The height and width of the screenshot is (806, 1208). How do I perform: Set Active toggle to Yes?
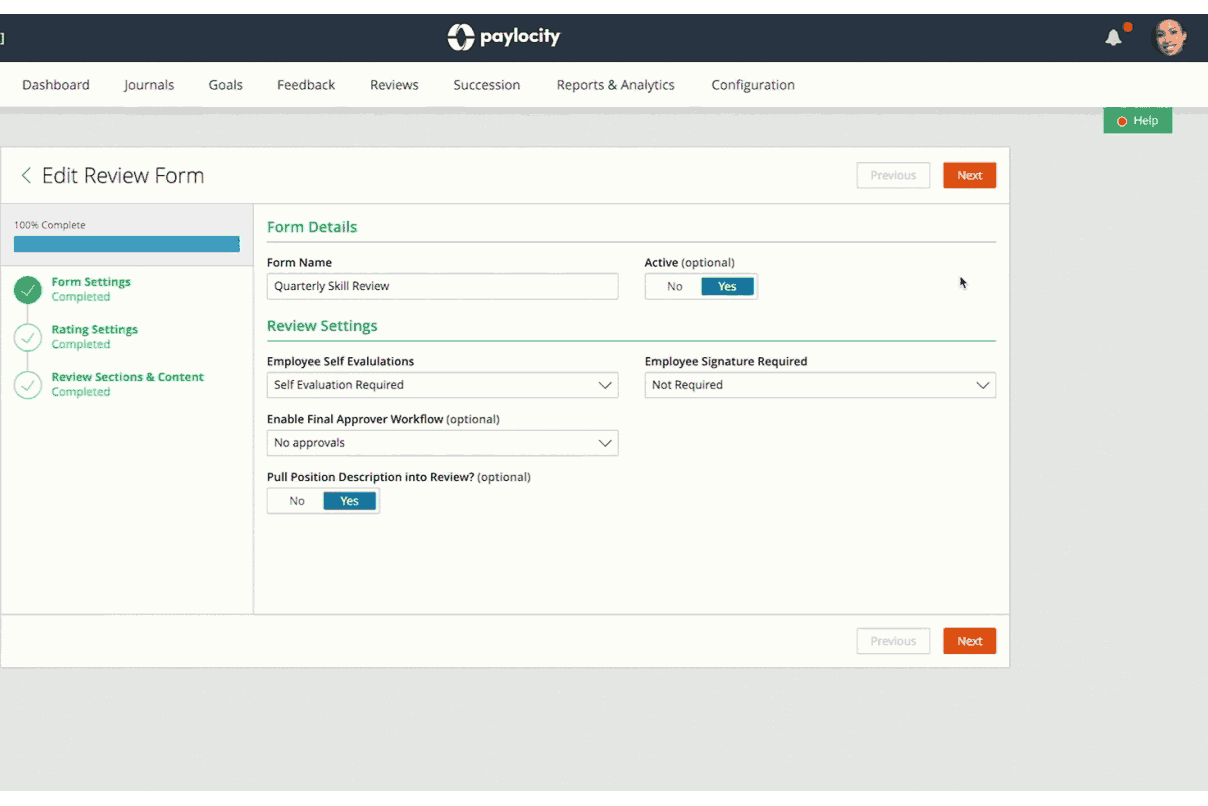(727, 287)
